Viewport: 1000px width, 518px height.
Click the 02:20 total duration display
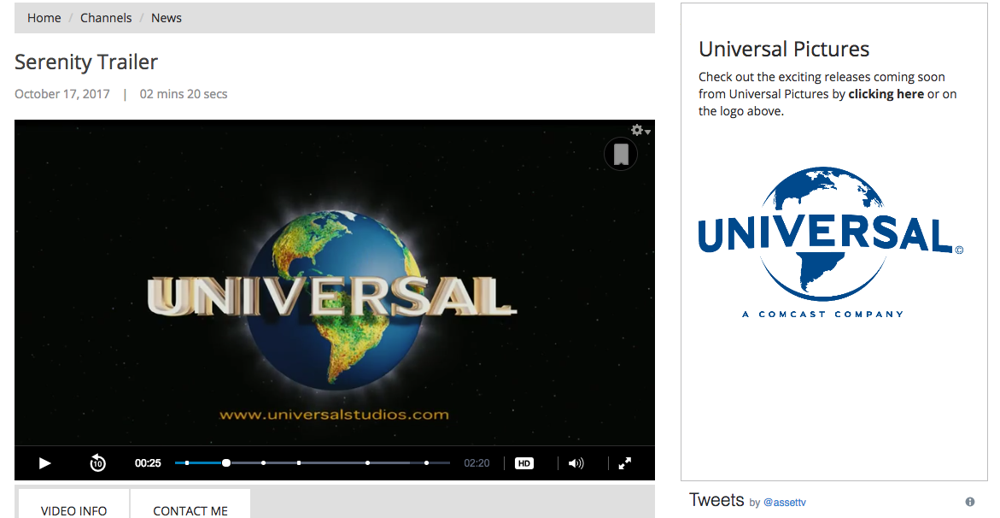click(476, 463)
